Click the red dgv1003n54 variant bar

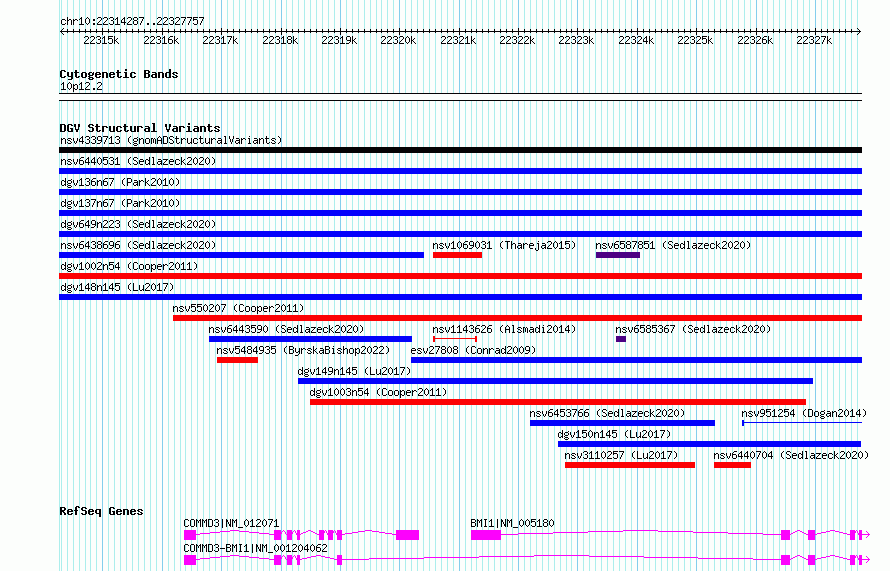[x=558, y=402]
